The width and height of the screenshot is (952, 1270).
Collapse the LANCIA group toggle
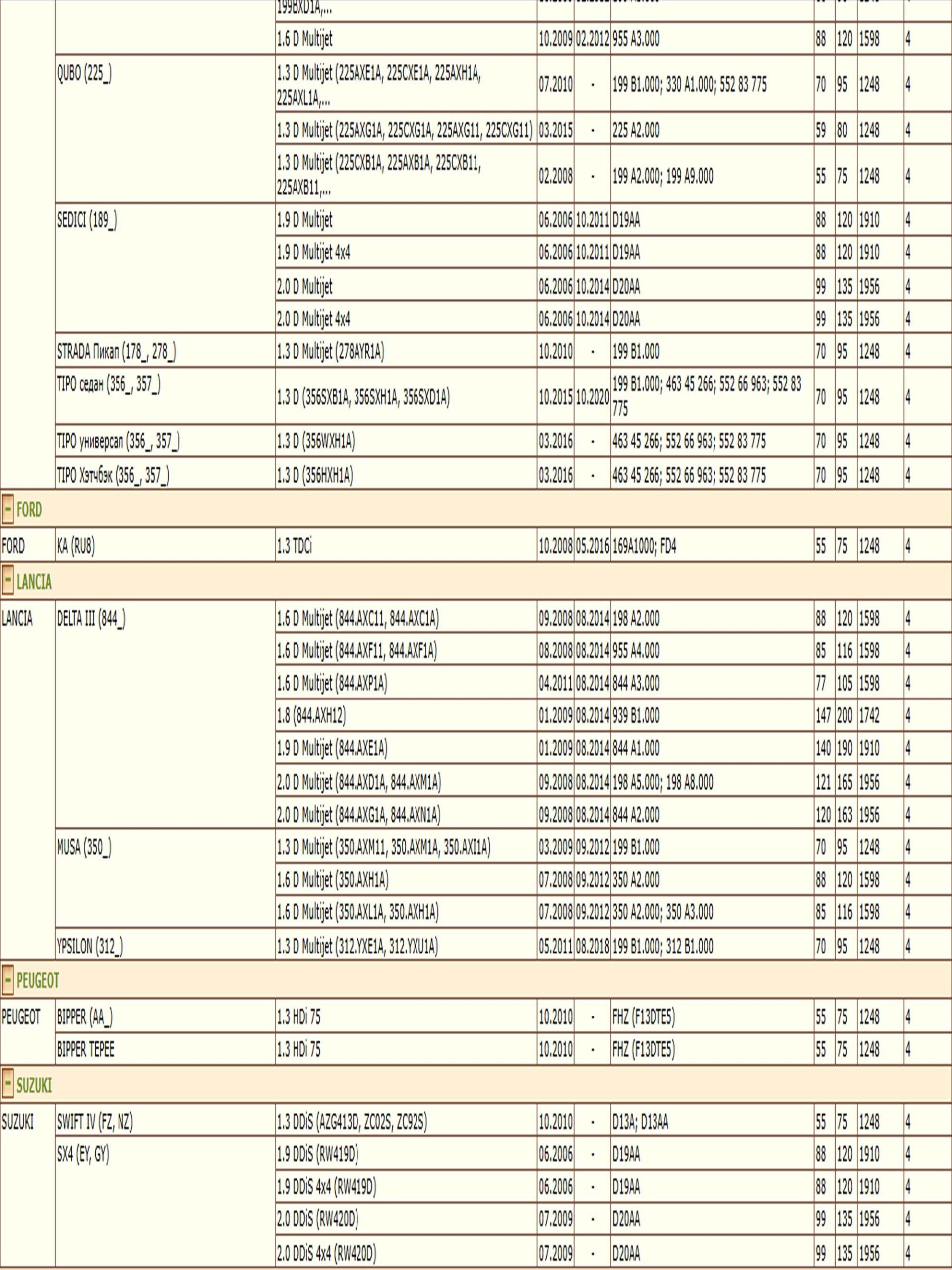pyautogui.click(x=7, y=582)
